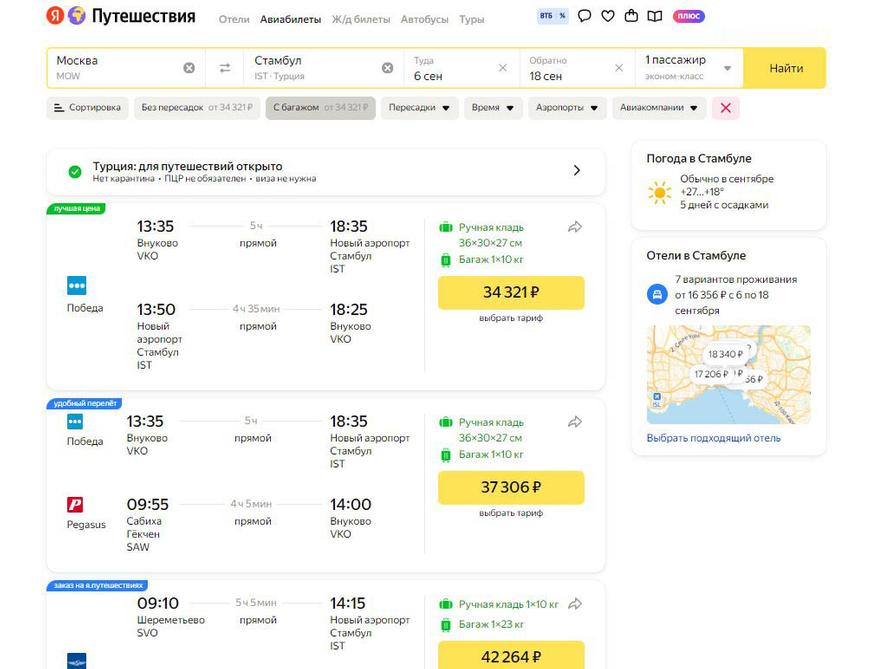Click the green check Турция status icon
The width and height of the screenshot is (877, 669).
(74, 172)
